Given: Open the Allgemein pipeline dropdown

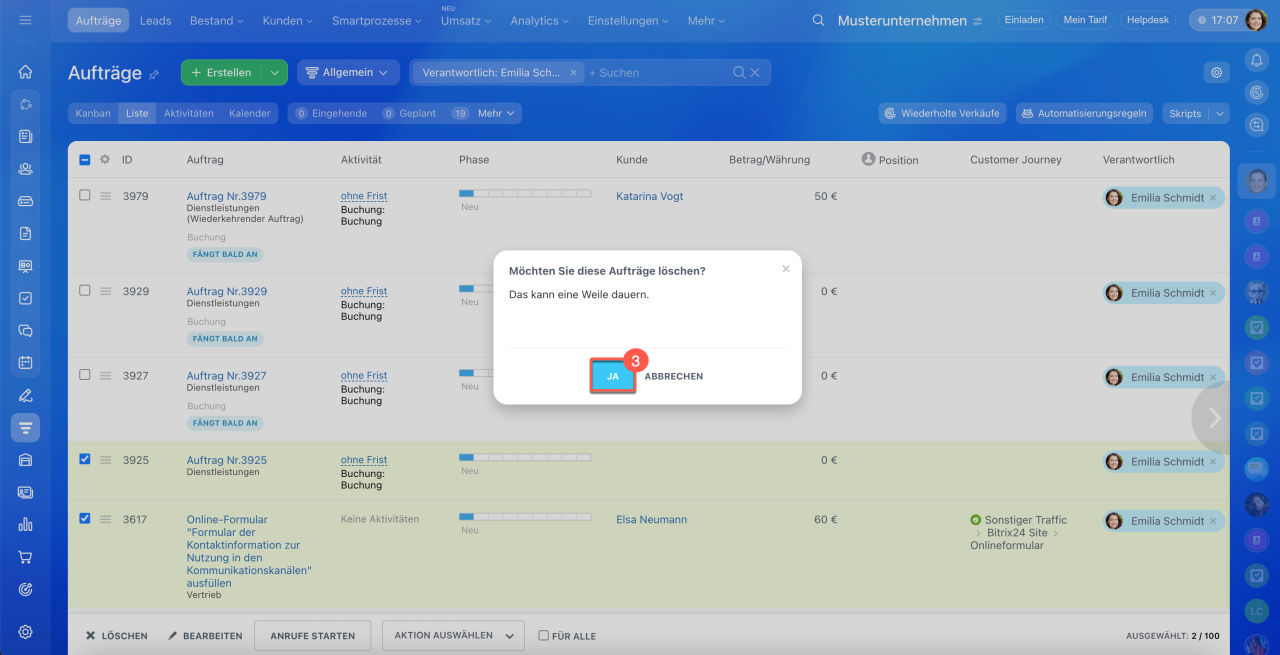Looking at the screenshot, I should [348, 72].
